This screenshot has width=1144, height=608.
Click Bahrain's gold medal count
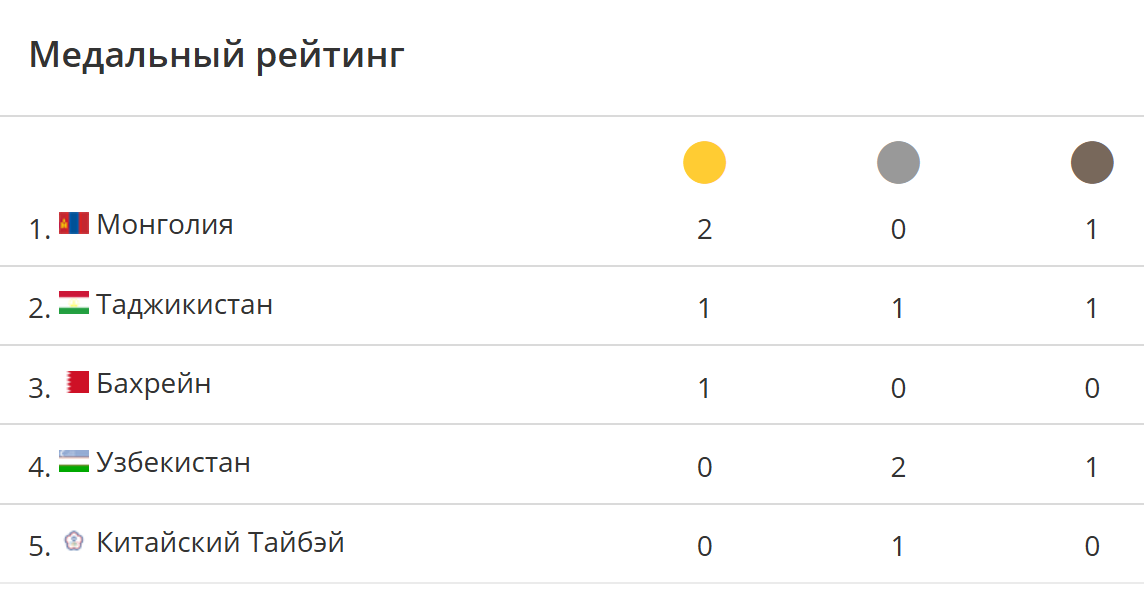(x=704, y=388)
